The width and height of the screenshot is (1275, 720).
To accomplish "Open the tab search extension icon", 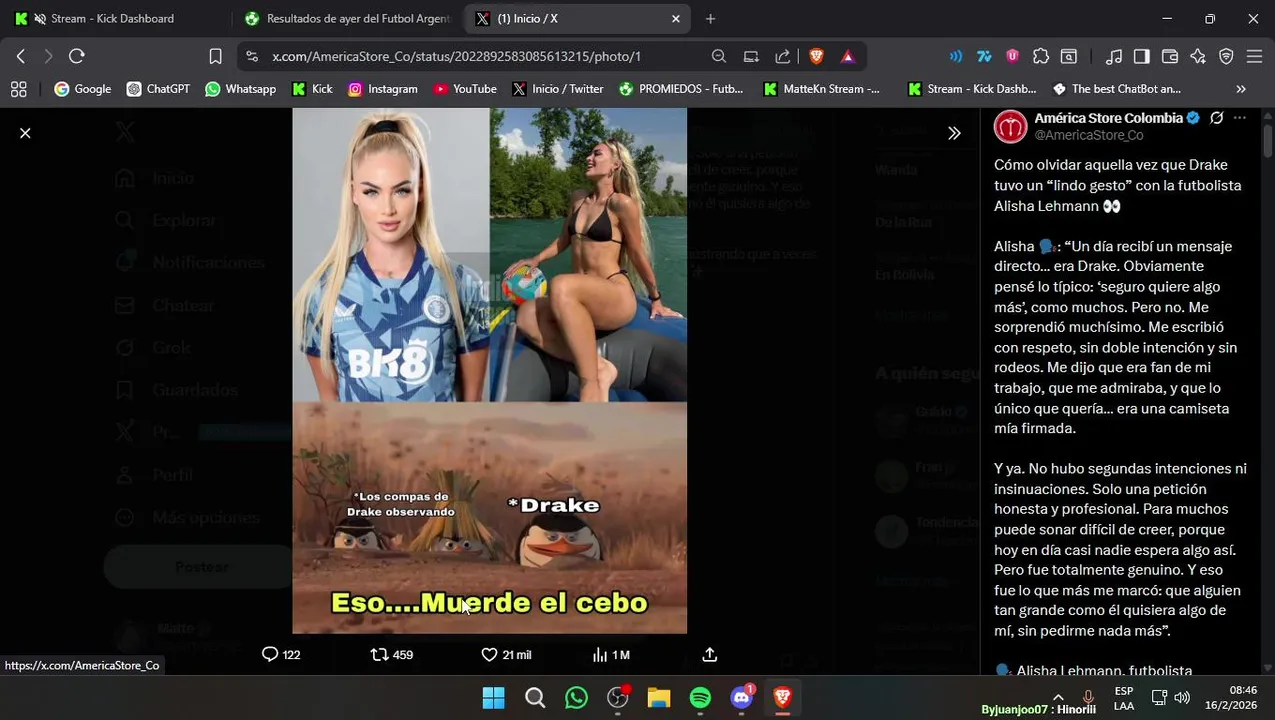I will point(1069,57).
